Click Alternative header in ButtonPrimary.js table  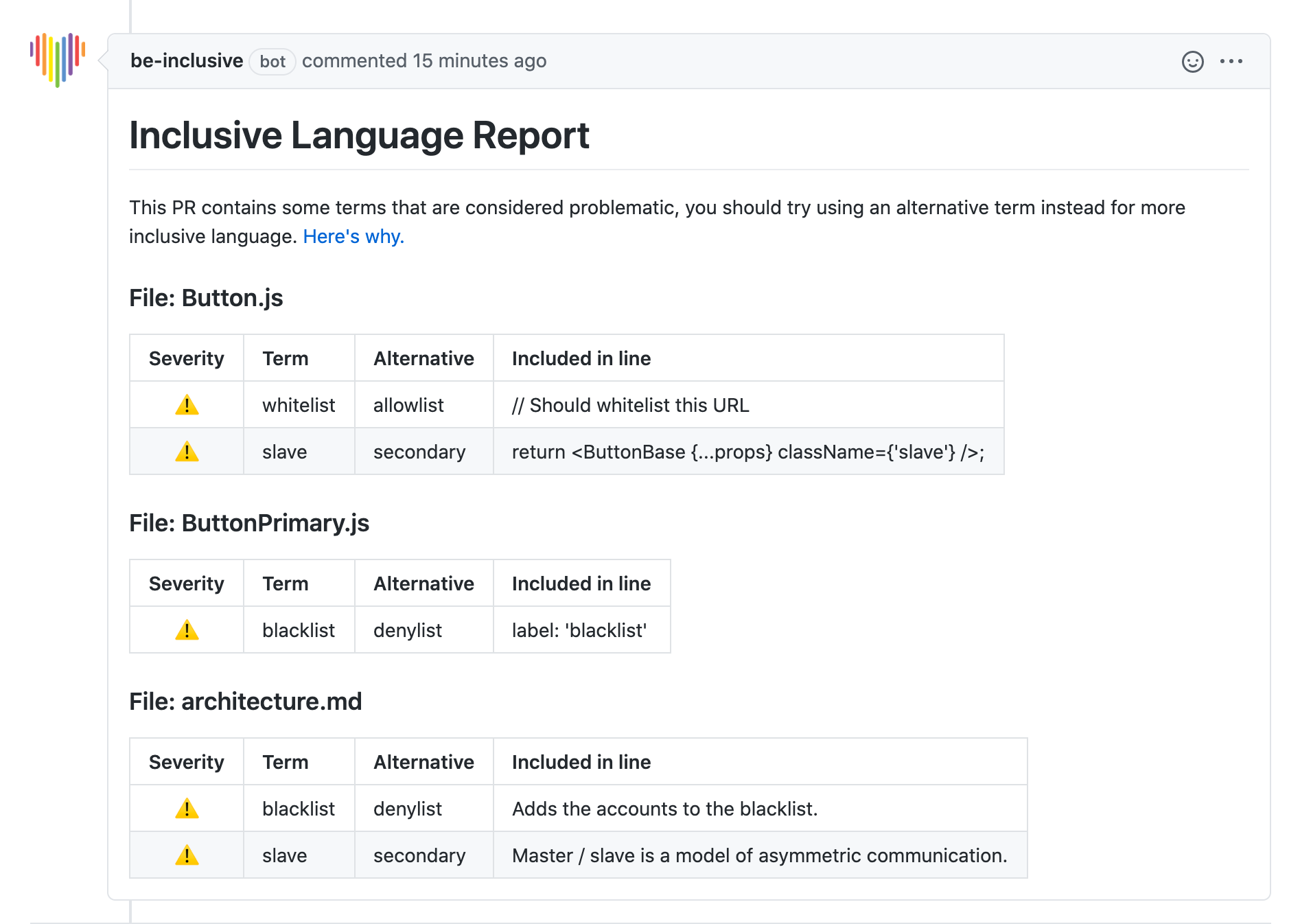[x=424, y=584]
